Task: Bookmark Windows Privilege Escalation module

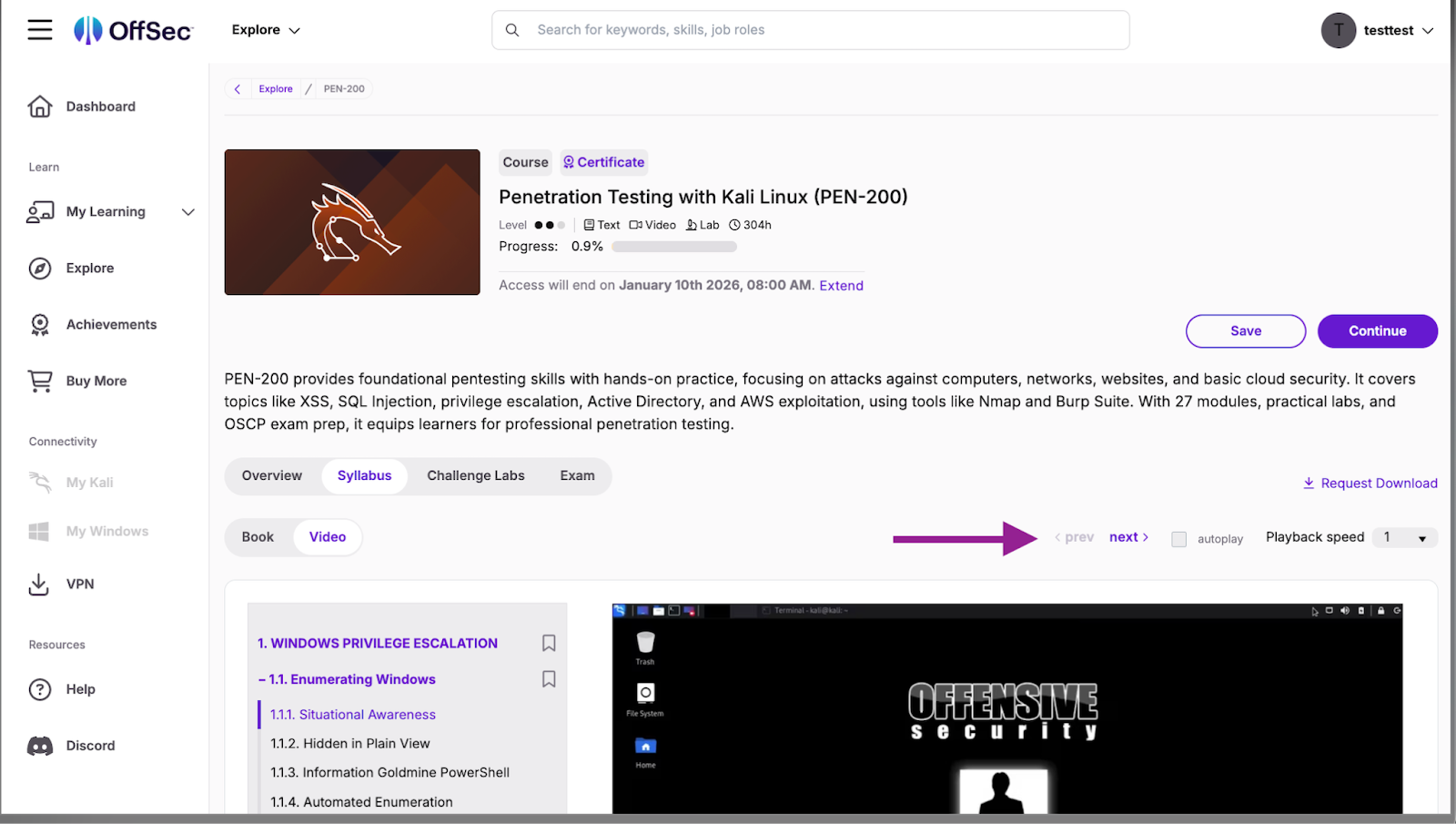Action: click(x=549, y=643)
